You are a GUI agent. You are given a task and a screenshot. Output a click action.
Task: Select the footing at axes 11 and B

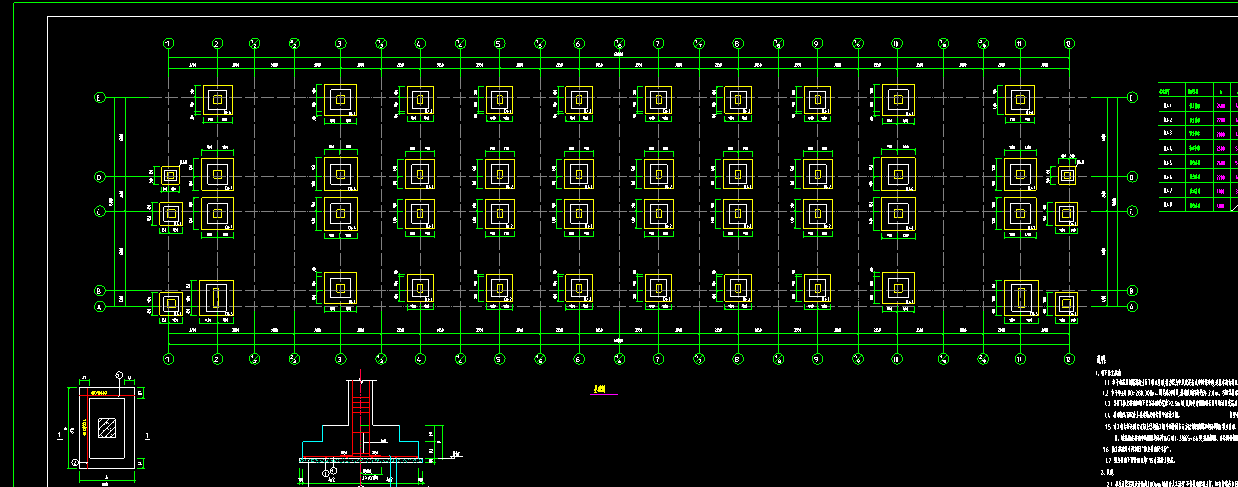click(x=1020, y=296)
